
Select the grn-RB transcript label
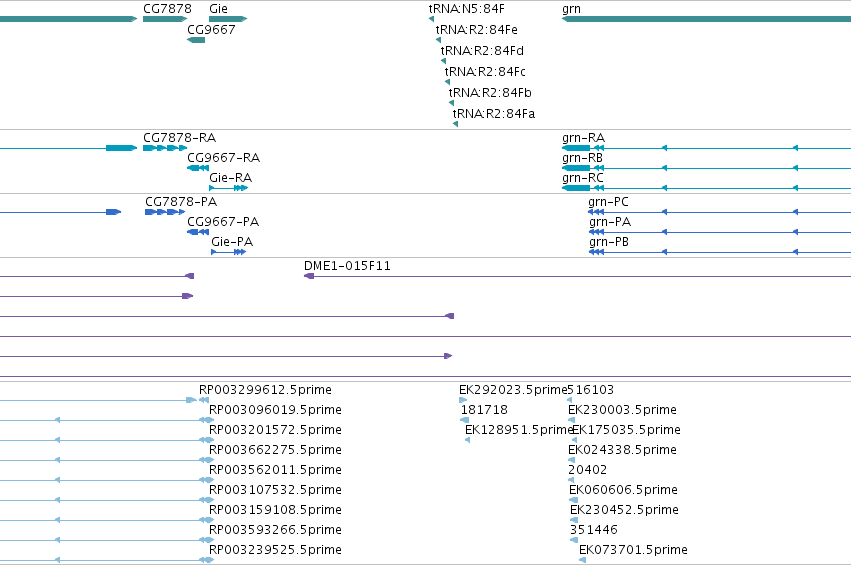pyautogui.click(x=582, y=158)
